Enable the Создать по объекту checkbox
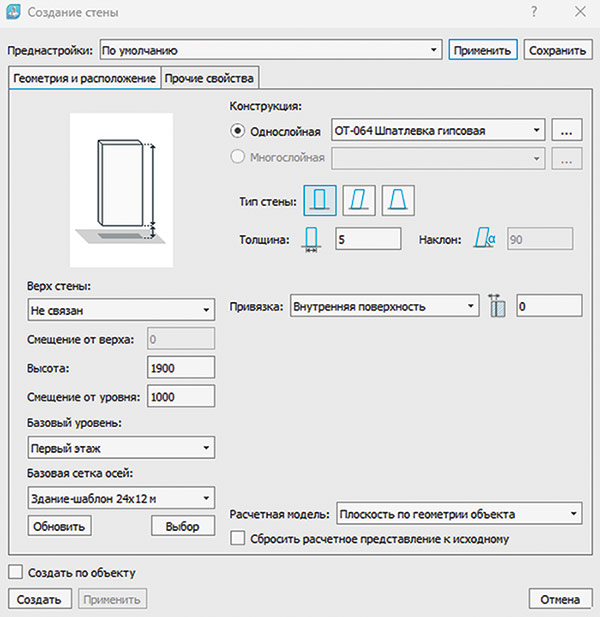Screen dimensions: 600x617 (x=15, y=572)
